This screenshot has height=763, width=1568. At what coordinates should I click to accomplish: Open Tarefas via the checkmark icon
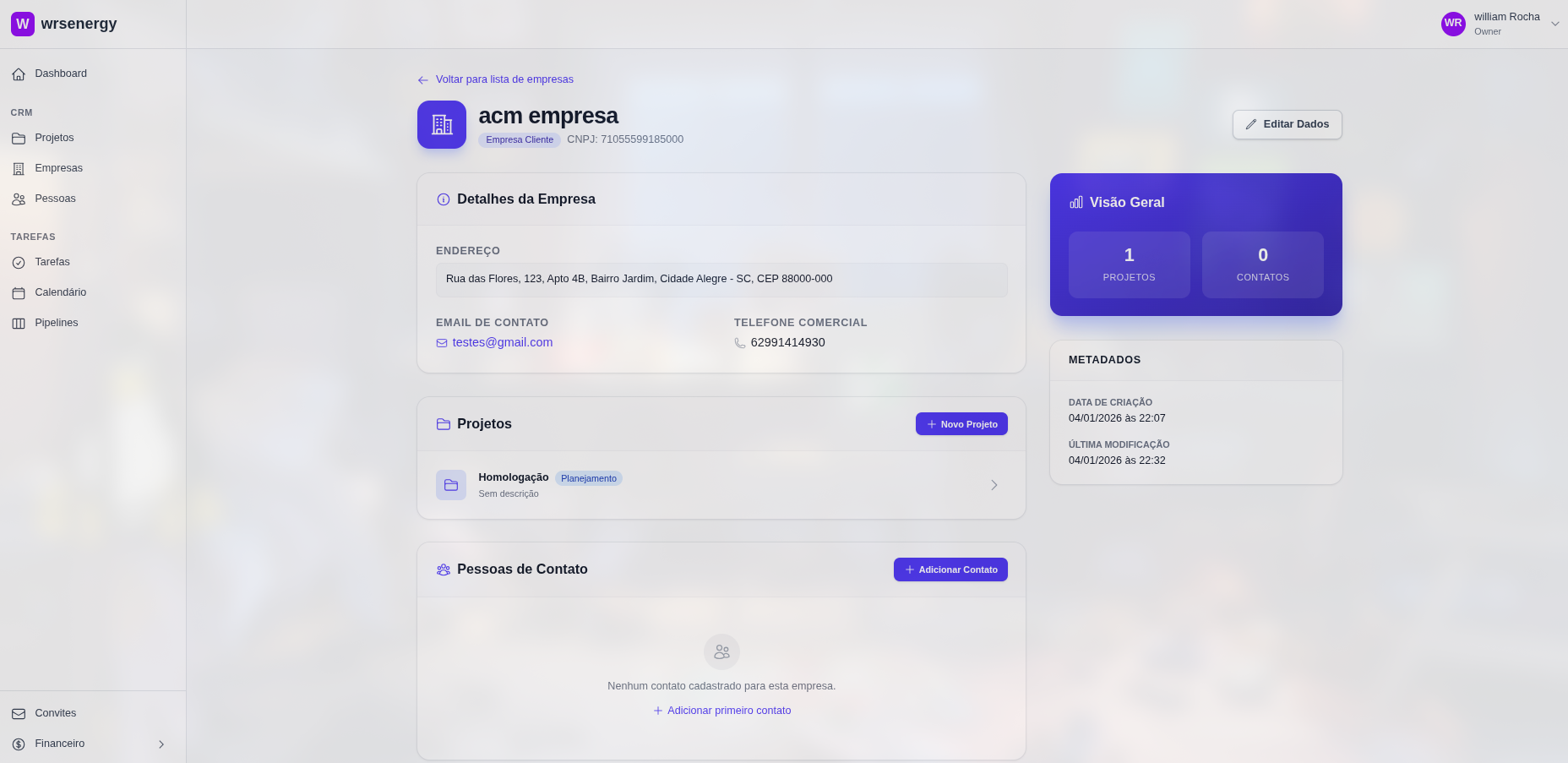[19, 262]
